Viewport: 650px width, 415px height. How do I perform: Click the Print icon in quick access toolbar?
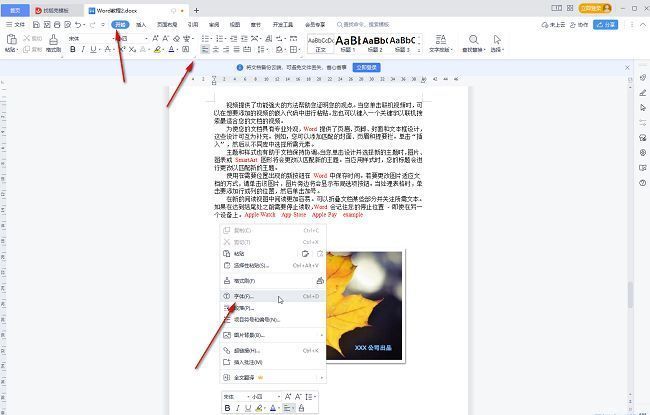(x=57, y=25)
